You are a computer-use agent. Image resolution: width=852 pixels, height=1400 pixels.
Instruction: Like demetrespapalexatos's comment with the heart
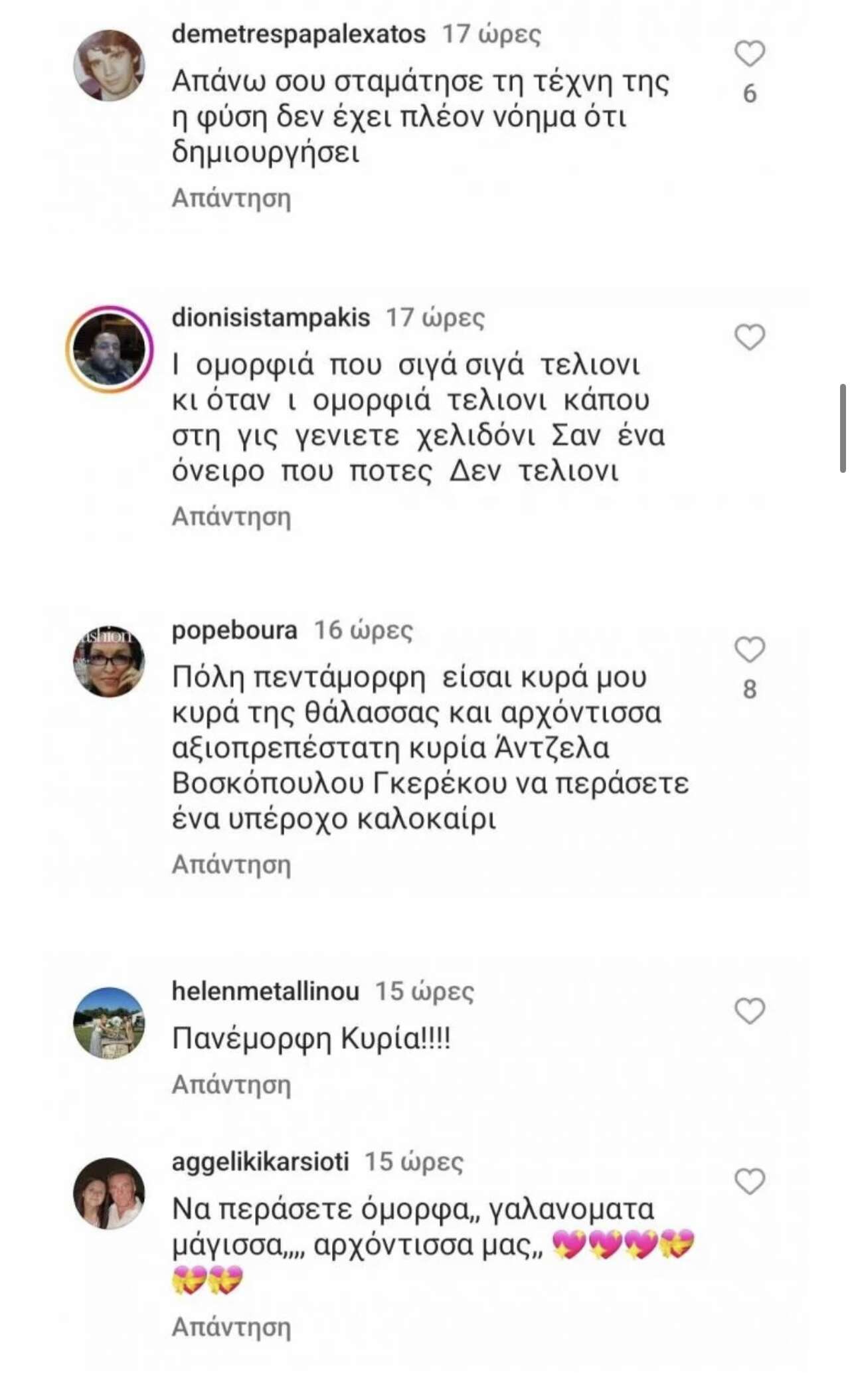[x=750, y=54]
